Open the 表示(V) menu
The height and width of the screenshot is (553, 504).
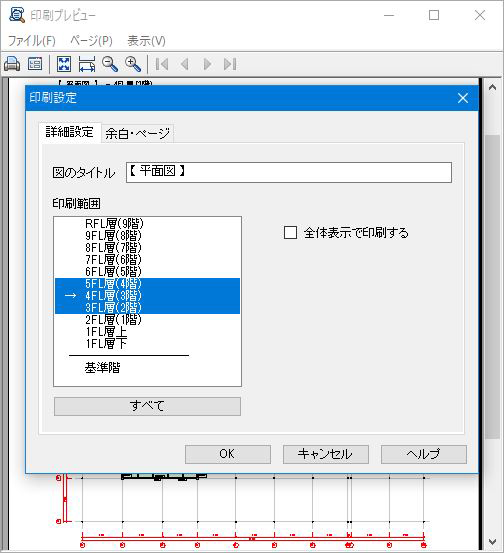(146, 41)
